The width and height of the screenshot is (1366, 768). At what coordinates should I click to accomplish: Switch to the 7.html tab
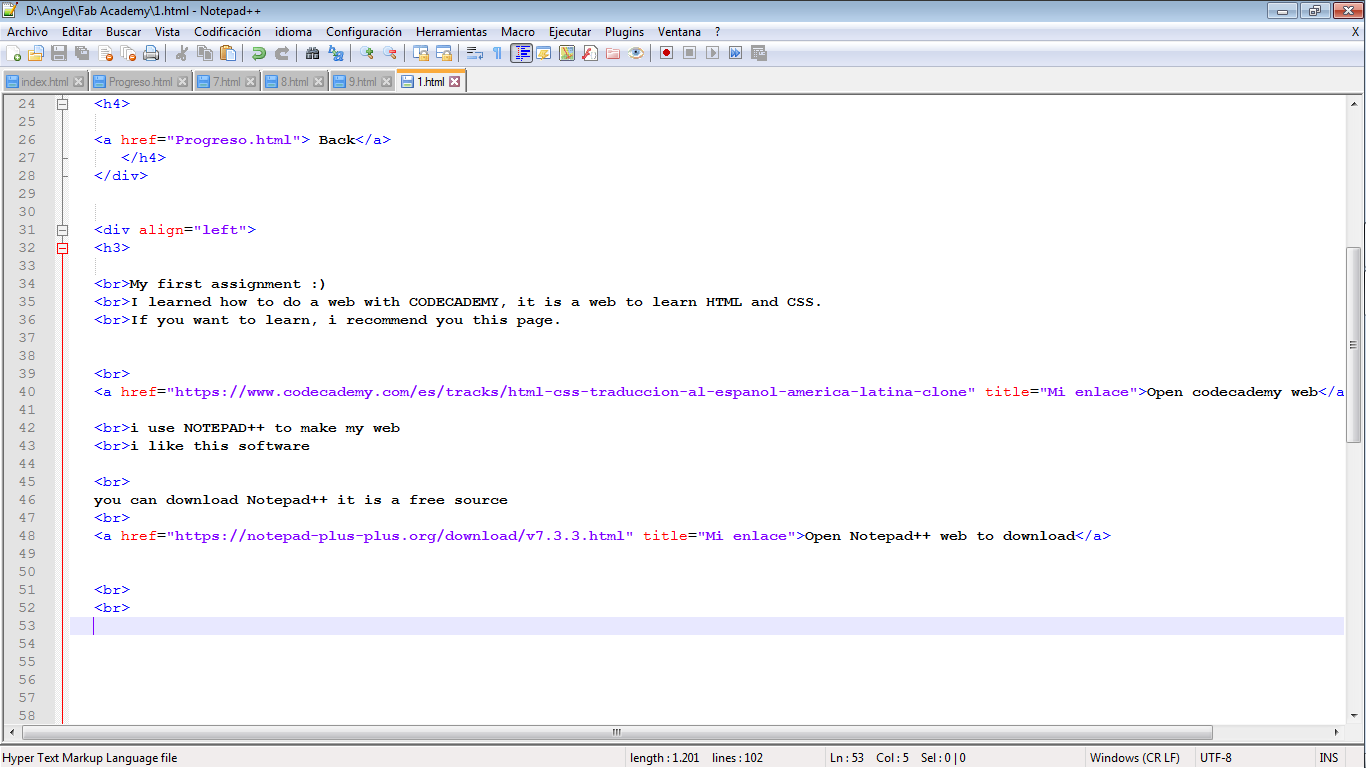(x=226, y=82)
